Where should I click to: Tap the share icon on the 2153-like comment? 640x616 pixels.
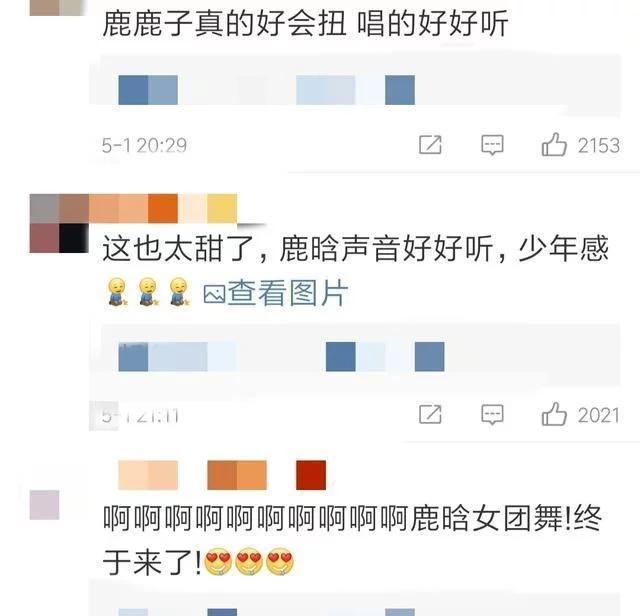point(430,145)
